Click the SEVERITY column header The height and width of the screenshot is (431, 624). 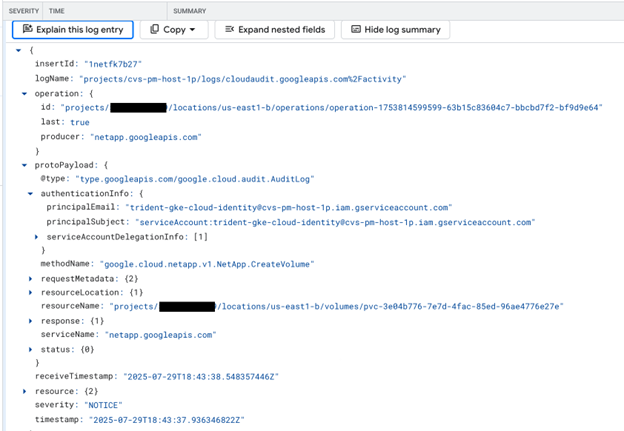point(23,10)
